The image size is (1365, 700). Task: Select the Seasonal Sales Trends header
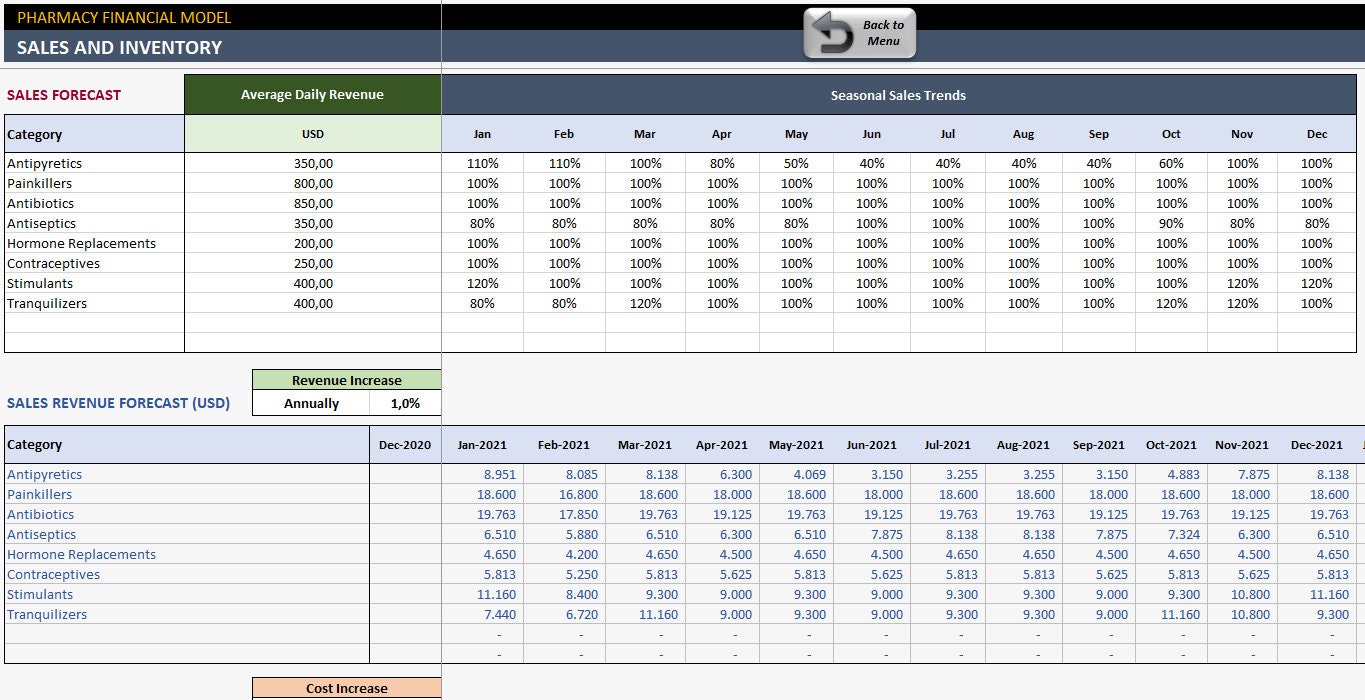[897, 95]
